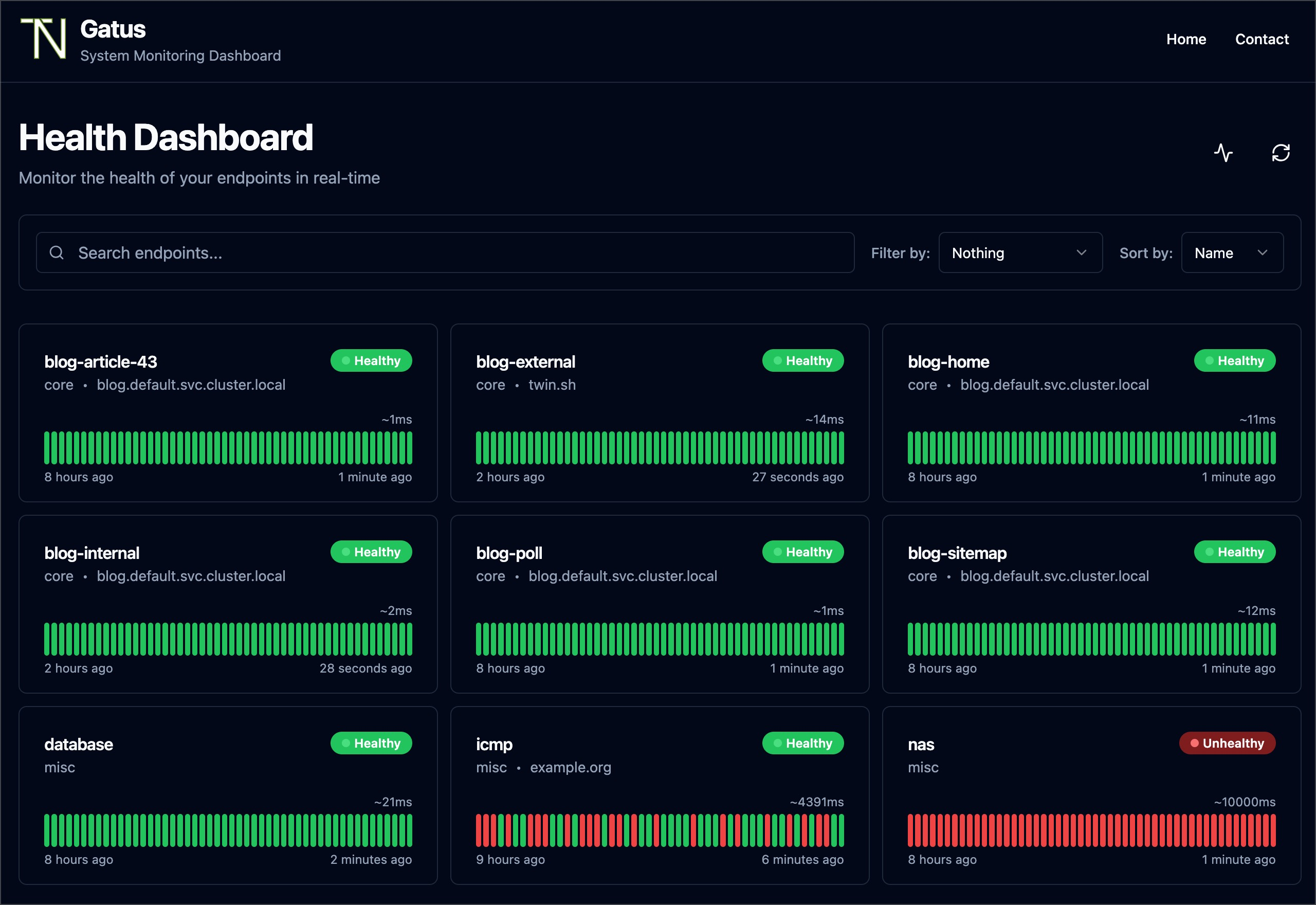1316x905 pixels.
Task: Click the refresh icon to reload endpoint statuses
Action: tap(1281, 152)
